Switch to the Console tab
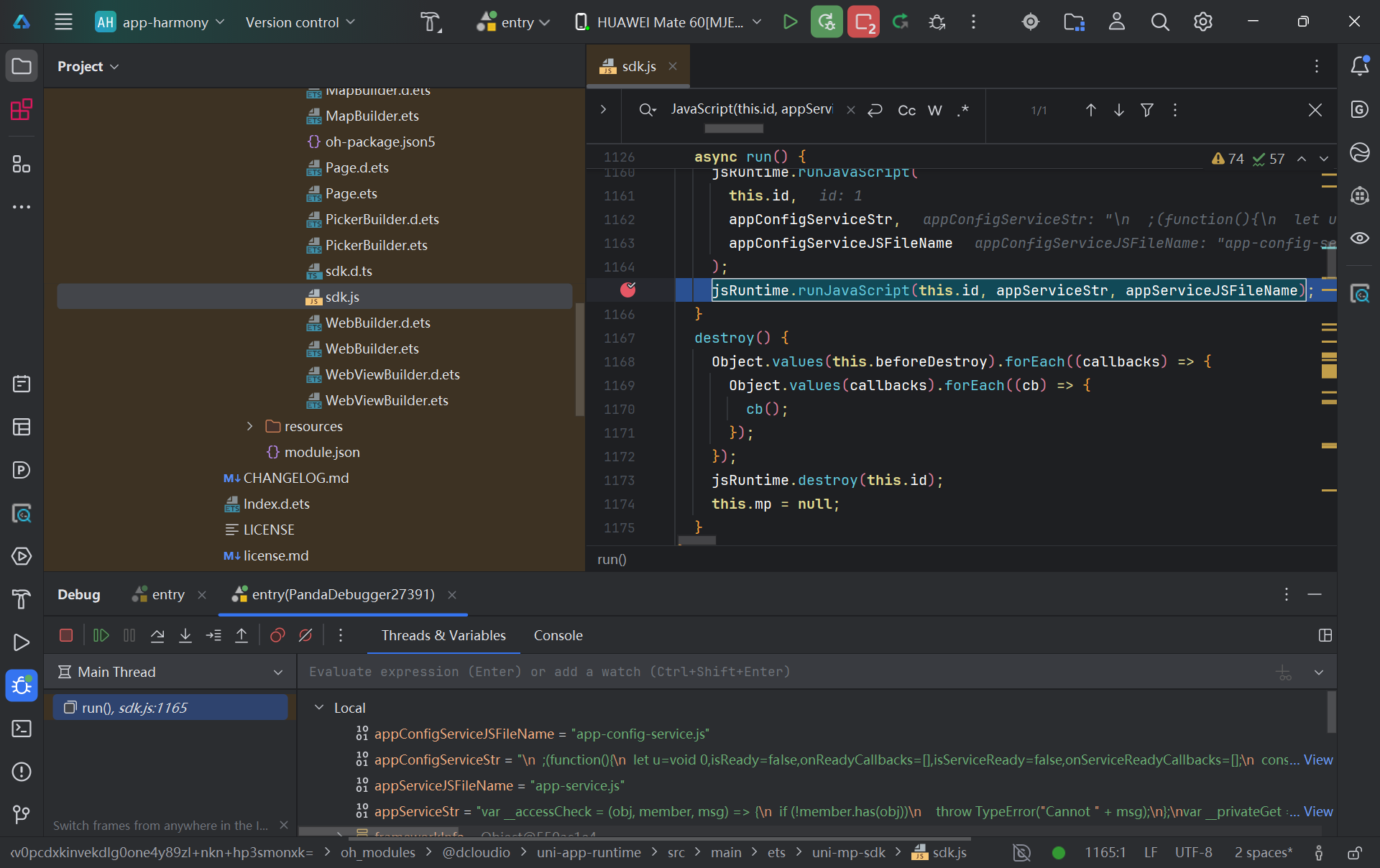 [558, 635]
